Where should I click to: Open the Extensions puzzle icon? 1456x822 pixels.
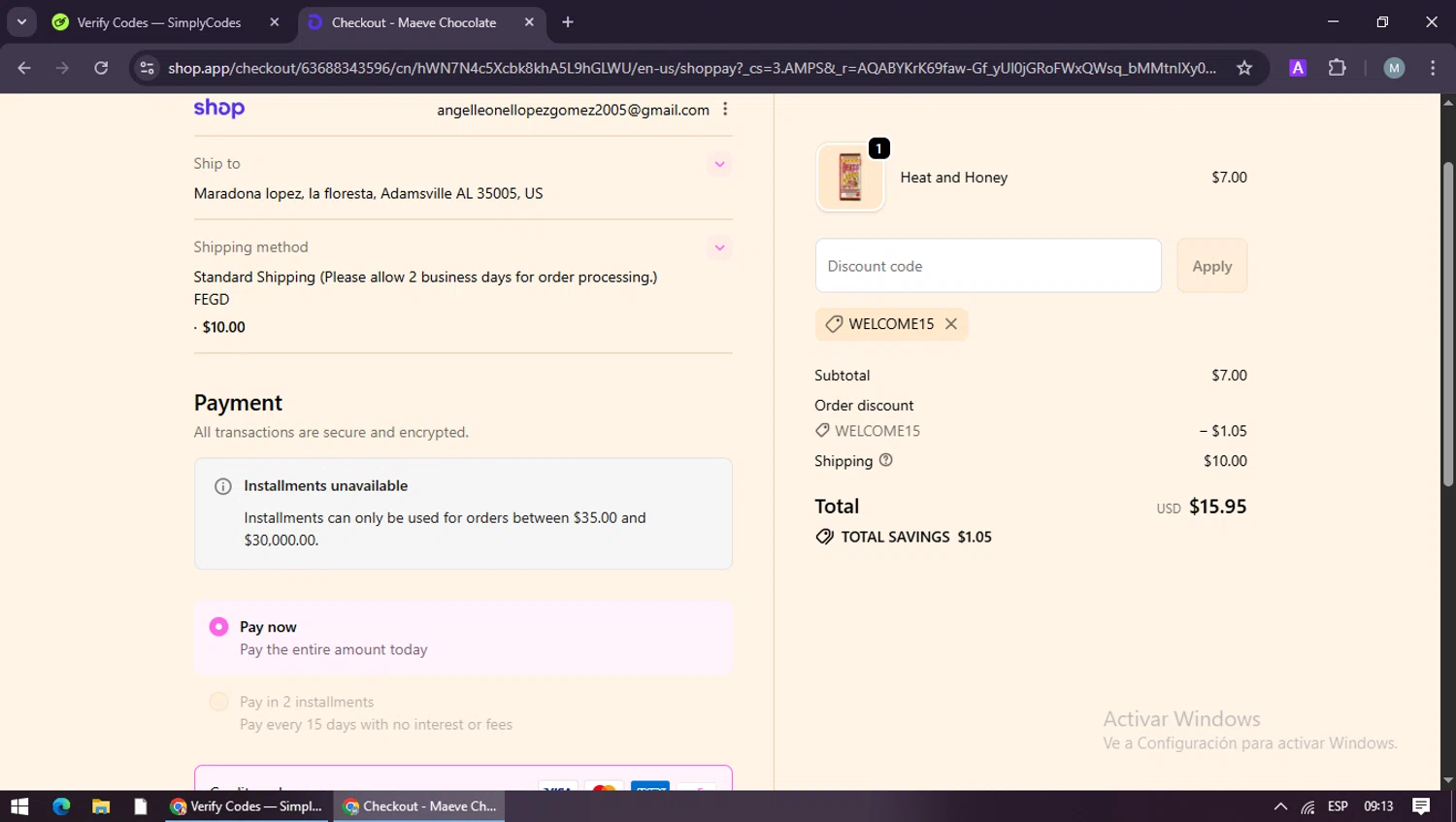point(1338,68)
